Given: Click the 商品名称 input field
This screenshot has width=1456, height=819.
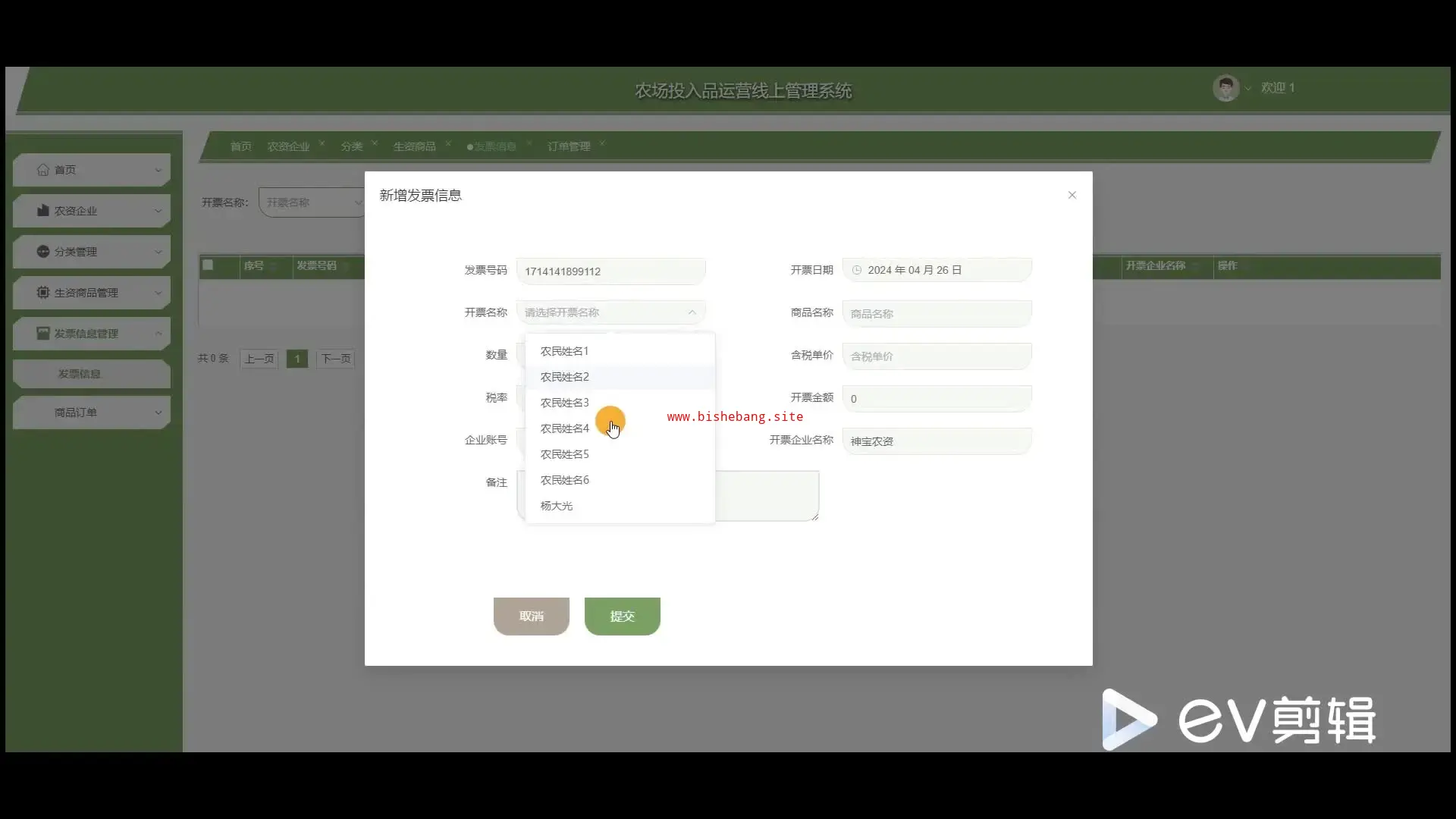Looking at the screenshot, I should [x=937, y=314].
